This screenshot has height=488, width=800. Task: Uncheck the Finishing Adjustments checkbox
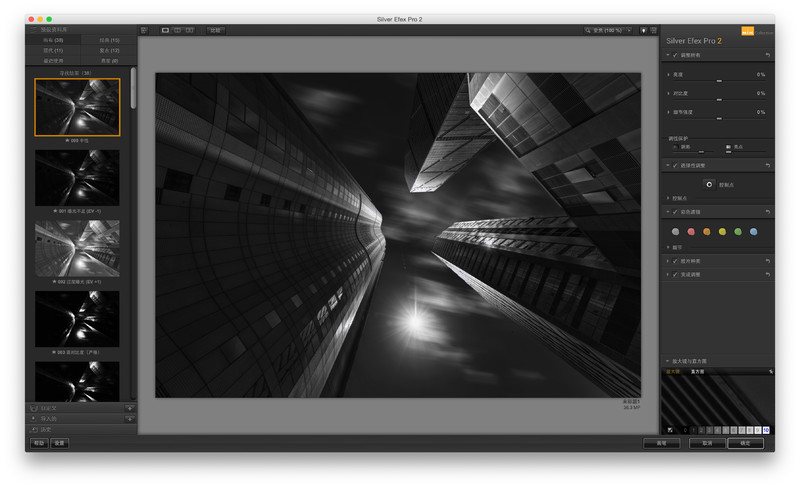click(x=675, y=274)
